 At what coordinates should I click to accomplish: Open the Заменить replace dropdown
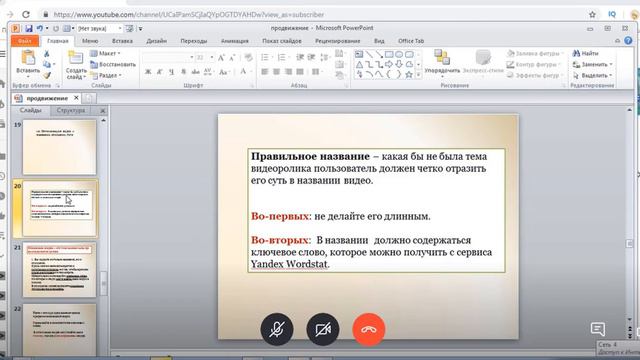(593, 64)
